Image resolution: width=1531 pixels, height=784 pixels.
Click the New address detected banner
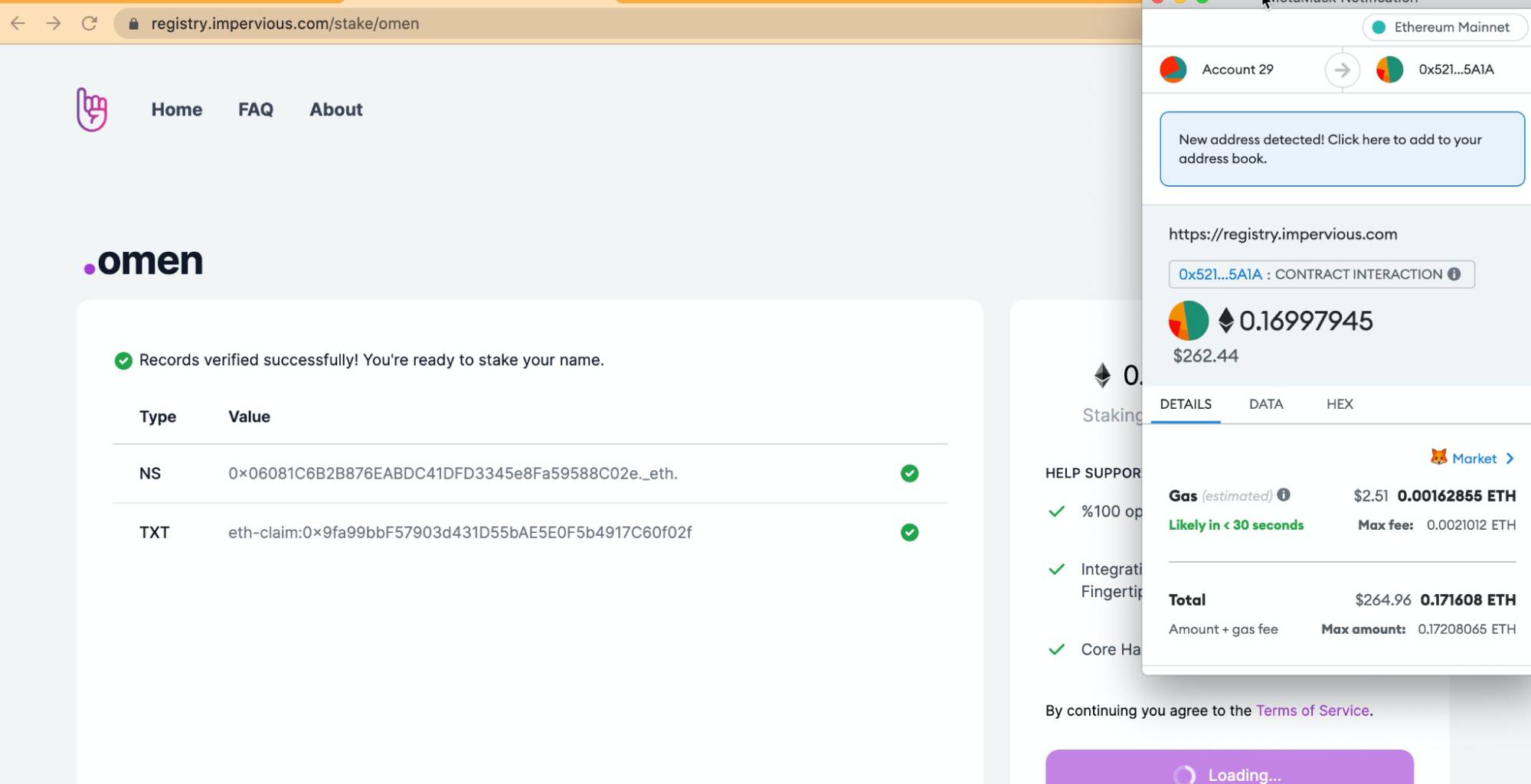1342,149
